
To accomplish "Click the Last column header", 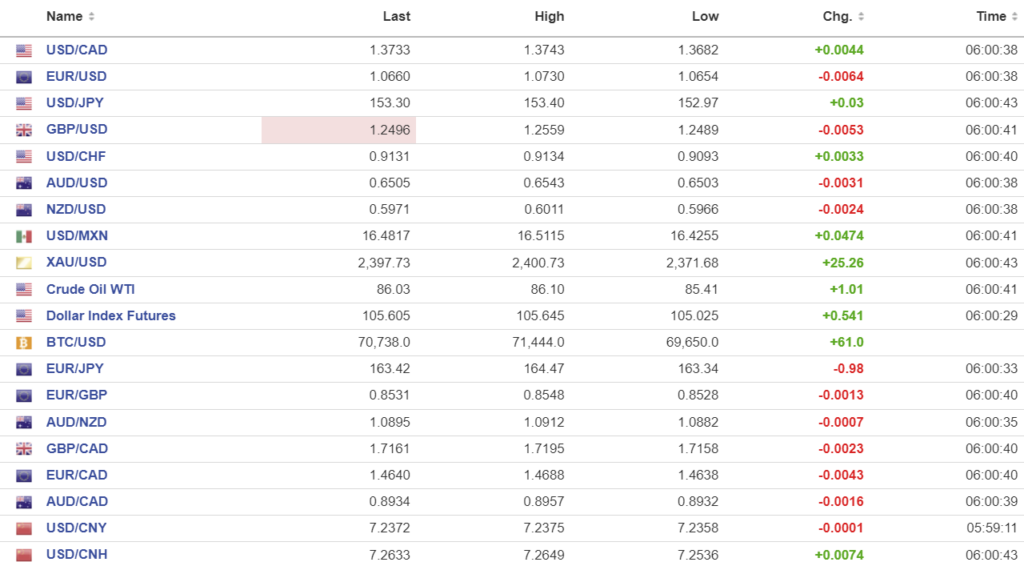I will (x=396, y=17).
